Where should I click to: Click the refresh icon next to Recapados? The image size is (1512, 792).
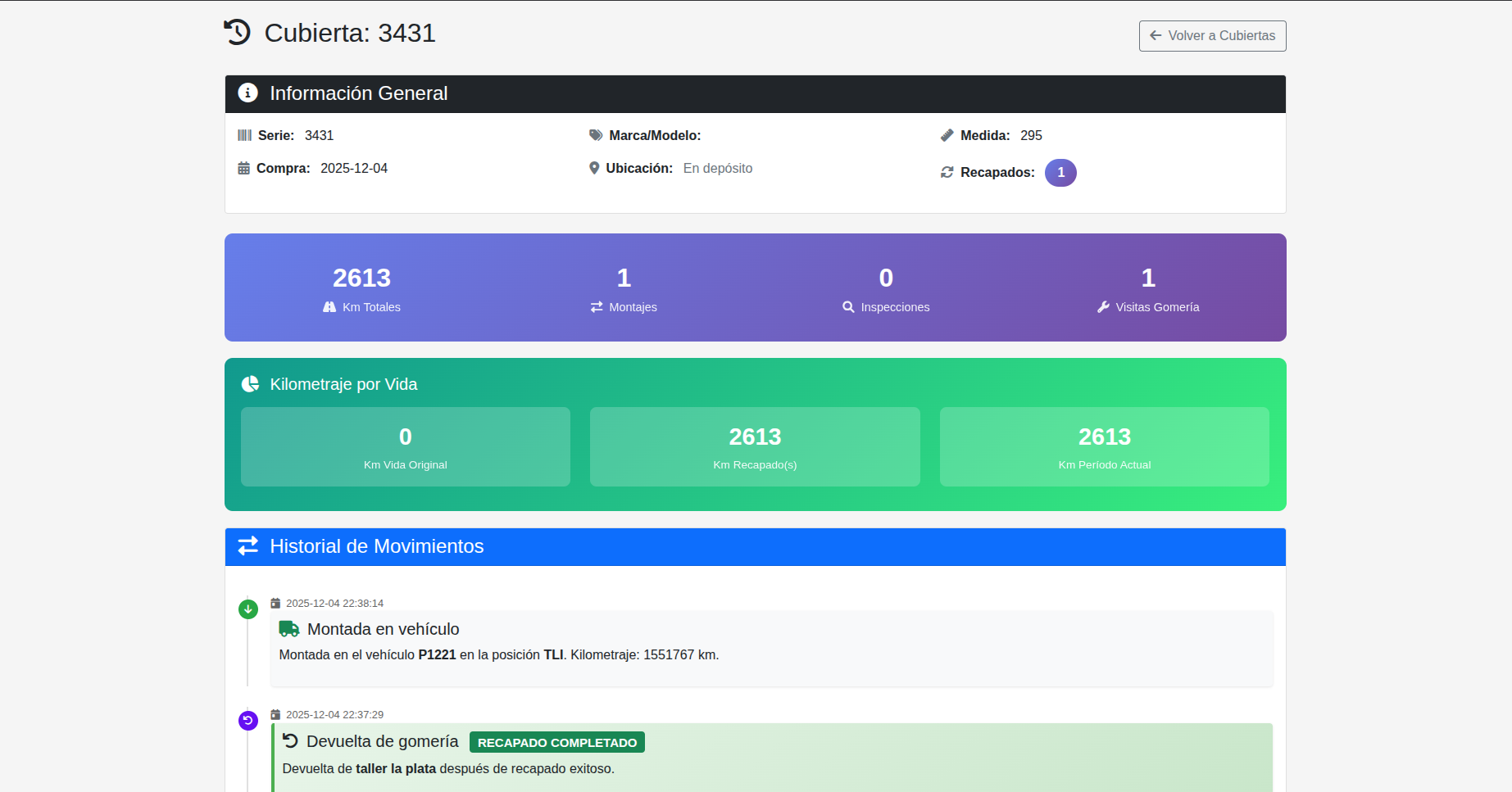pyautogui.click(x=947, y=173)
